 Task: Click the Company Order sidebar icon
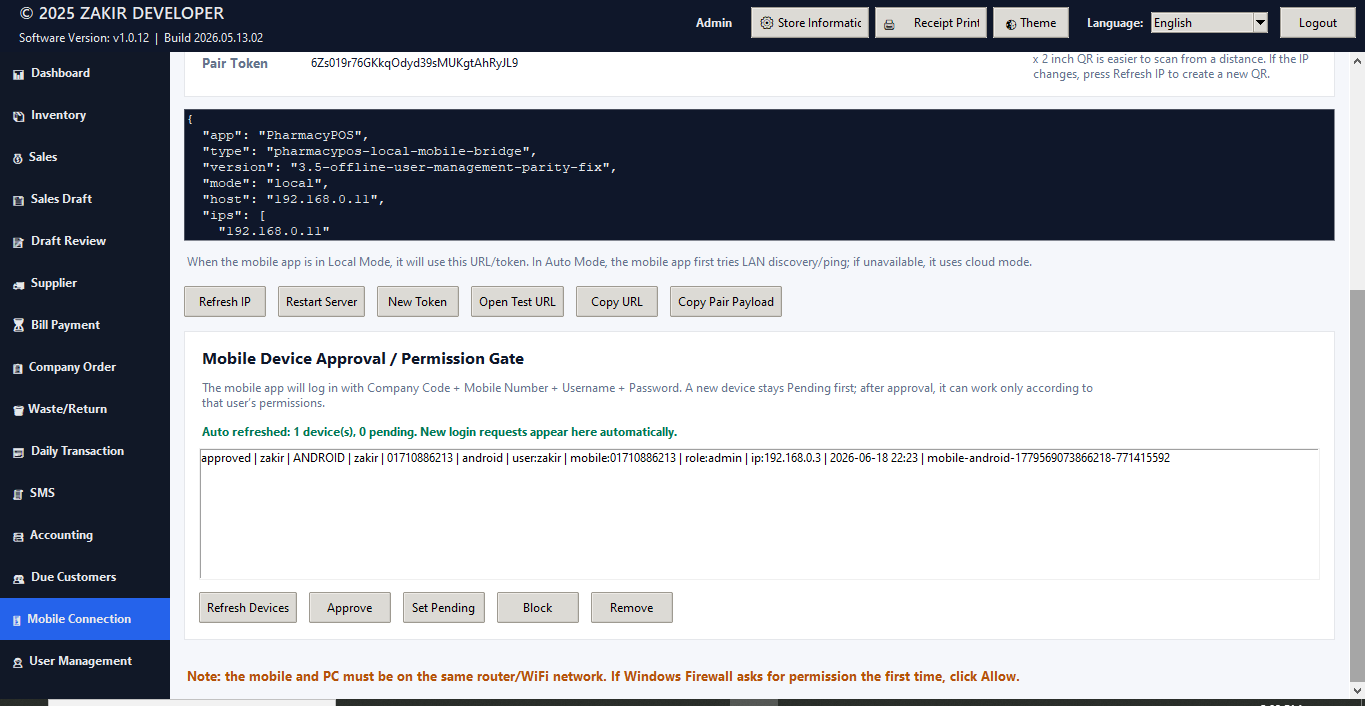[x=18, y=368]
